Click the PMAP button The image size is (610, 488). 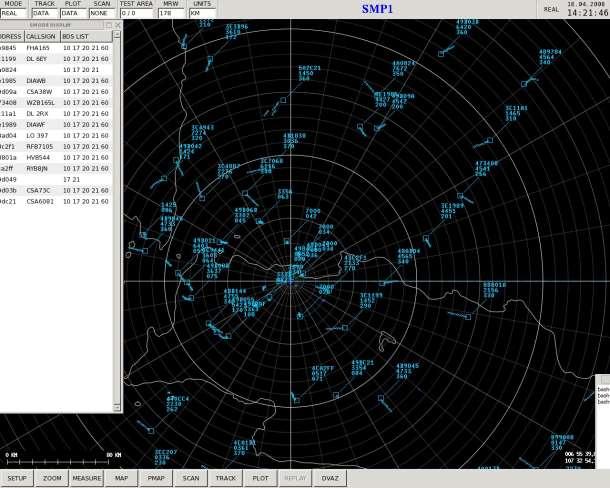[x=156, y=478]
